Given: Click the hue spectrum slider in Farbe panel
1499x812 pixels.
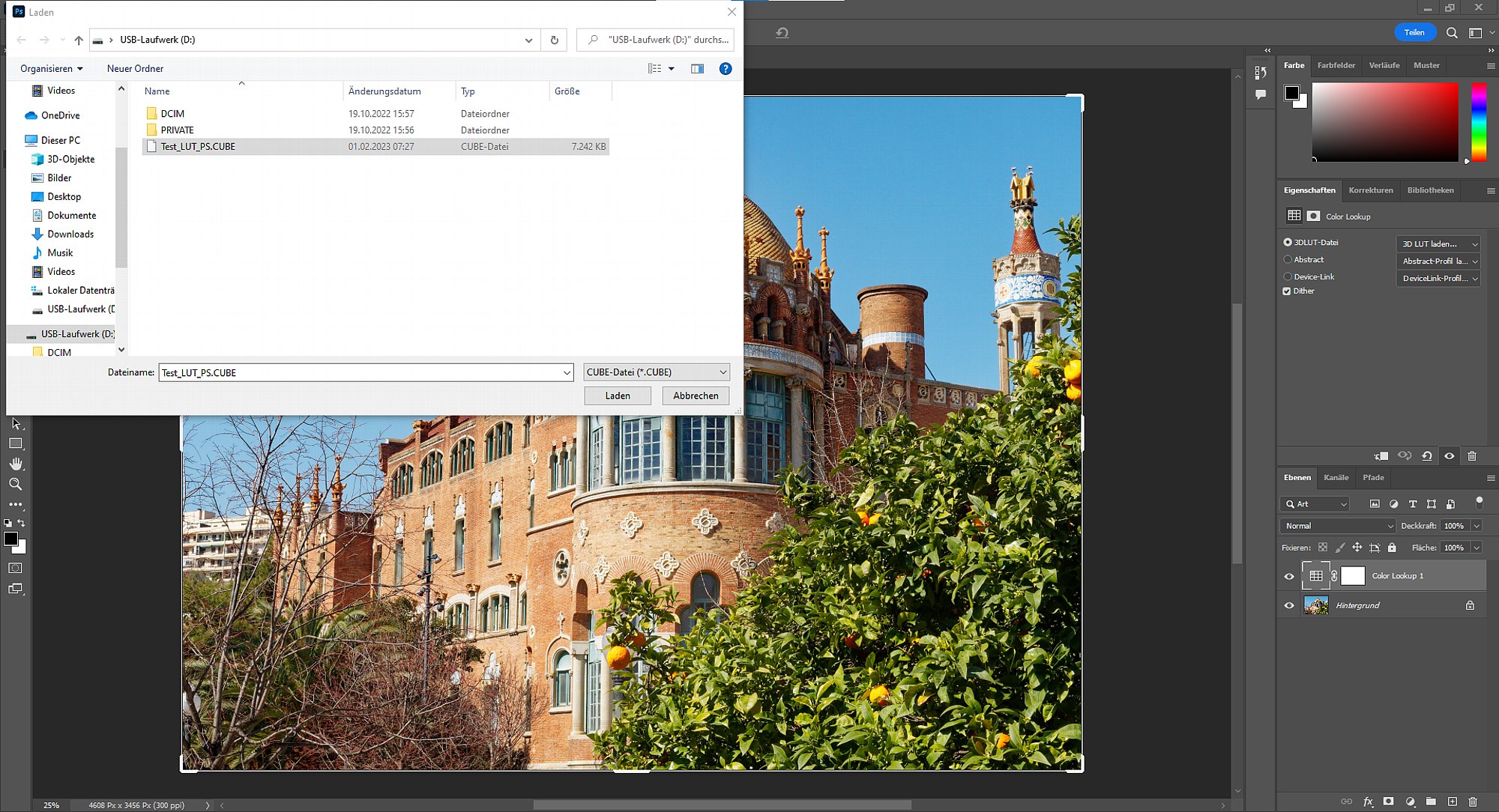Looking at the screenshot, I should [1478, 121].
